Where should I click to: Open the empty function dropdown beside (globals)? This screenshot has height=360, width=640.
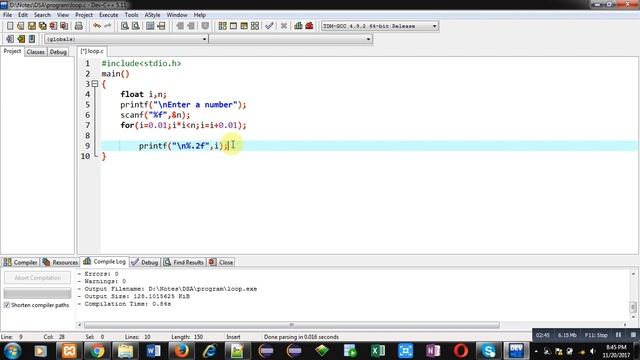[368, 39]
